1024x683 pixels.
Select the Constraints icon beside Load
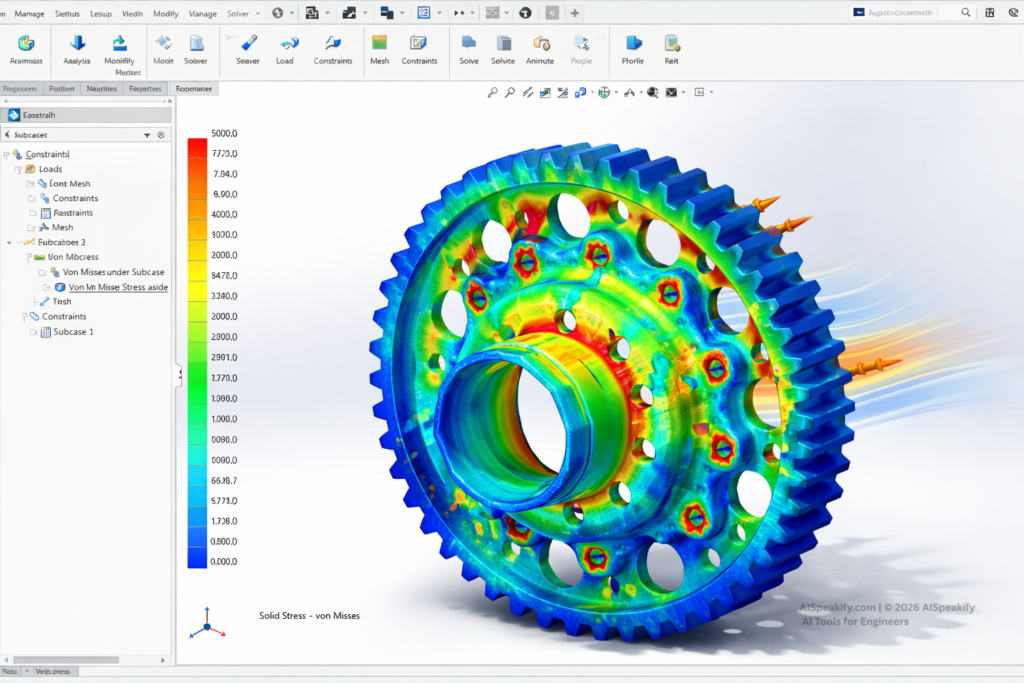[333, 45]
